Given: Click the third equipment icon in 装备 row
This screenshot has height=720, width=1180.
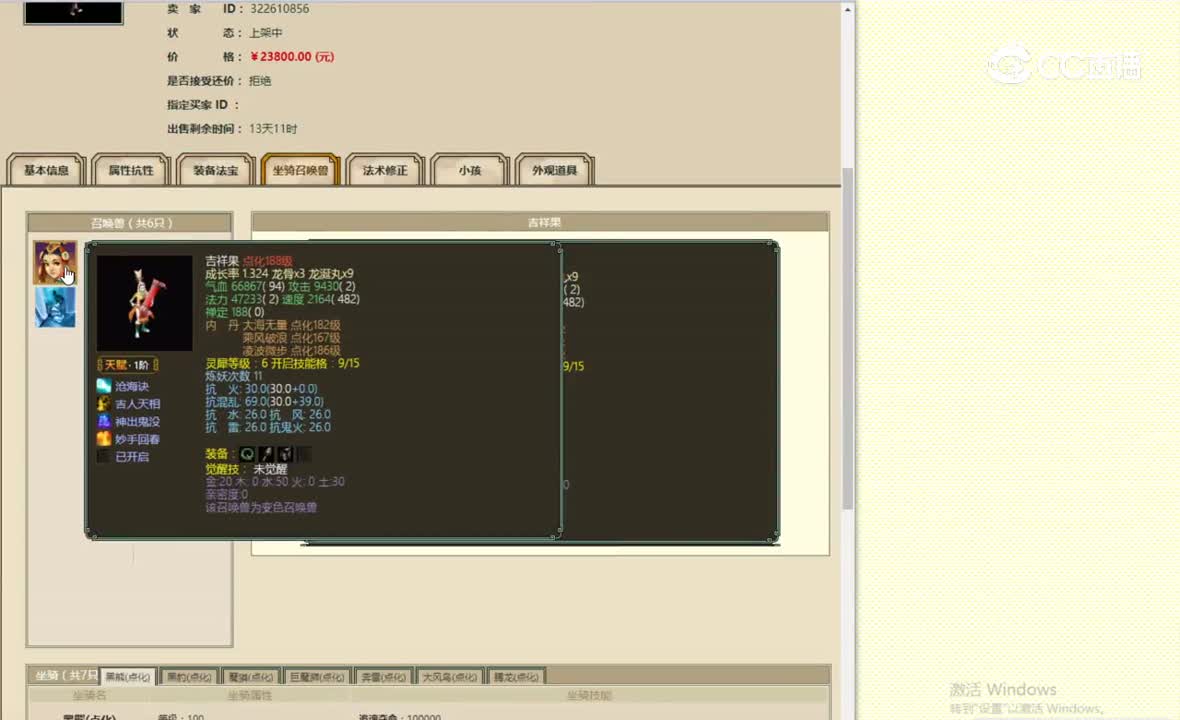Looking at the screenshot, I should tap(284, 454).
